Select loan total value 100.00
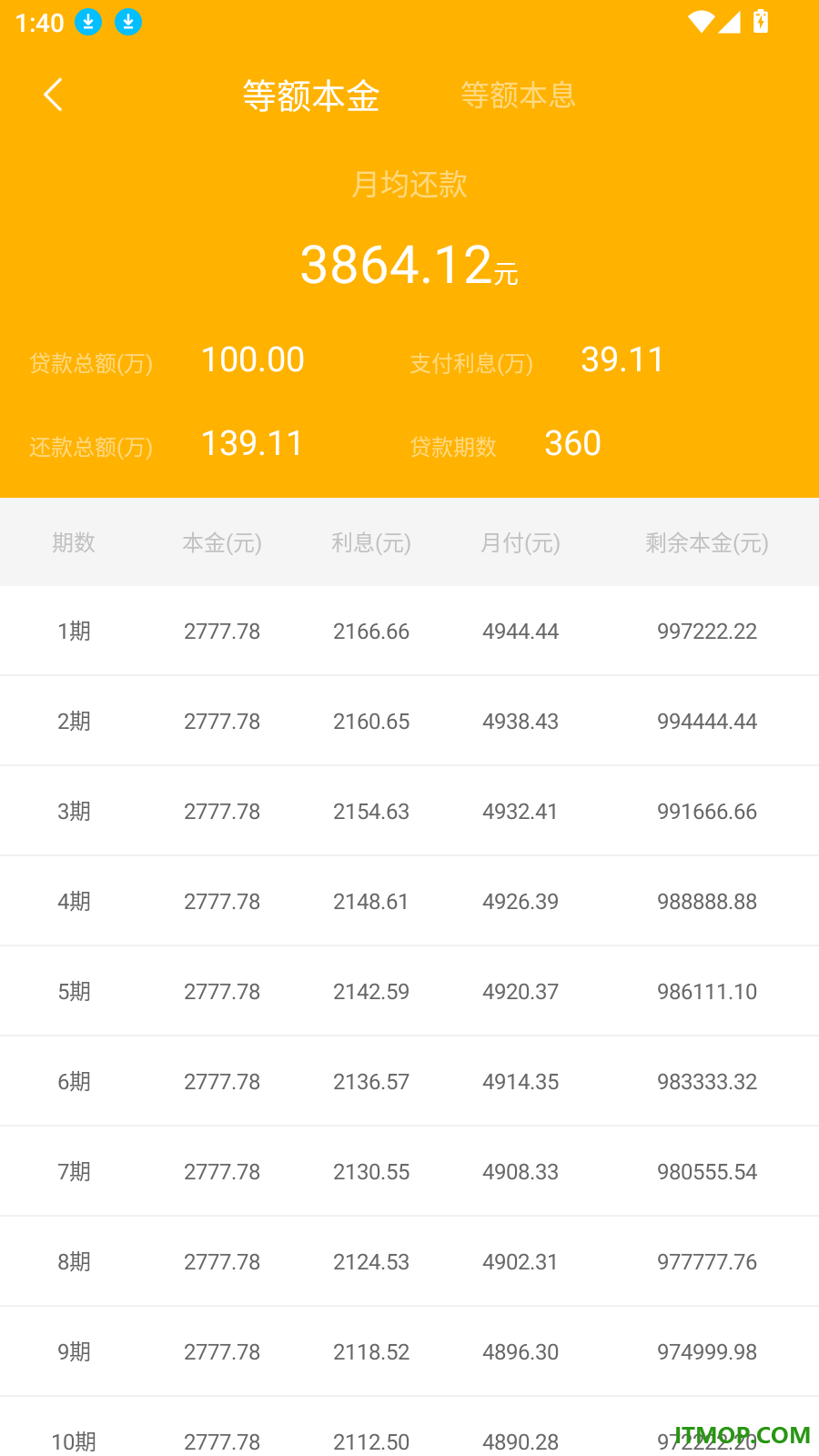This screenshot has height=1456, width=819. click(x=253, y=360)
